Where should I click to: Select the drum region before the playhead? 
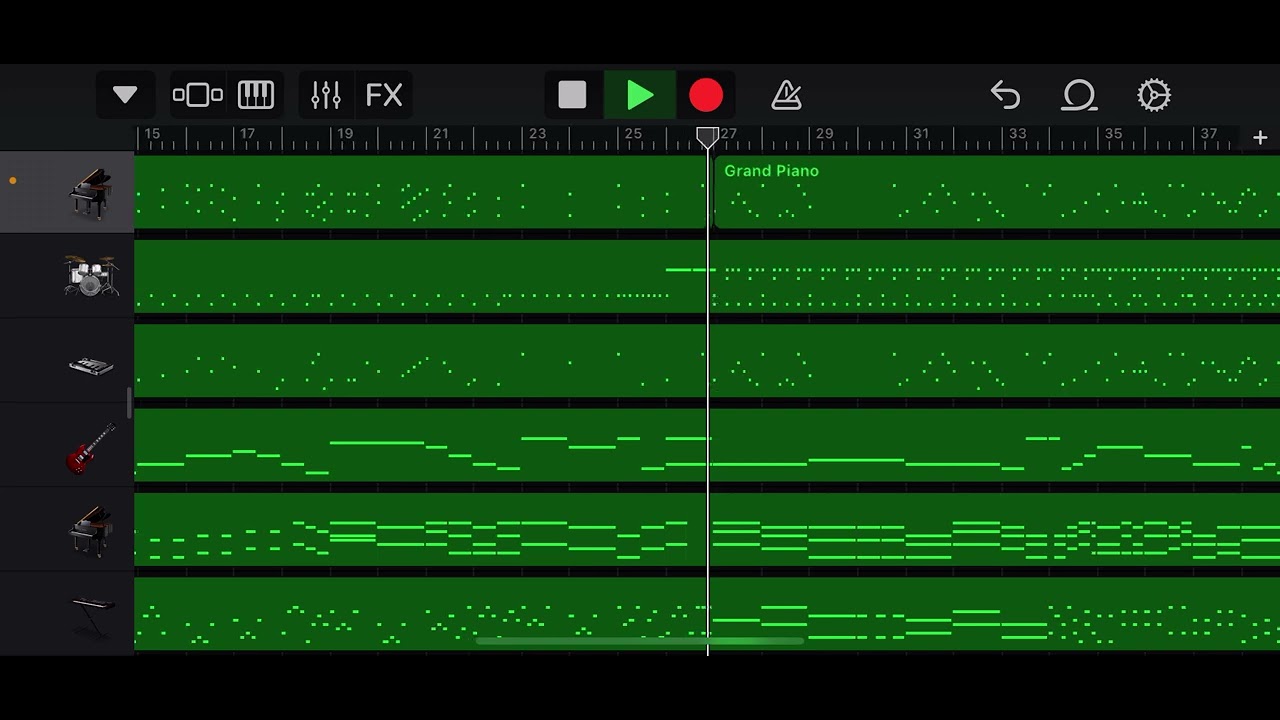pos(420,277)
